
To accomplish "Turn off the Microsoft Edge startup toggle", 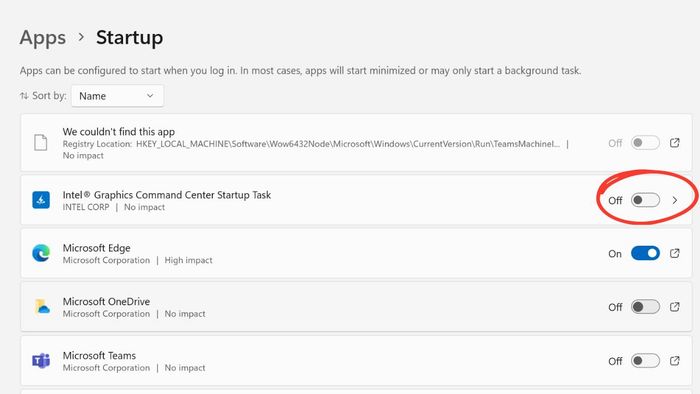I will coord(645,253).
